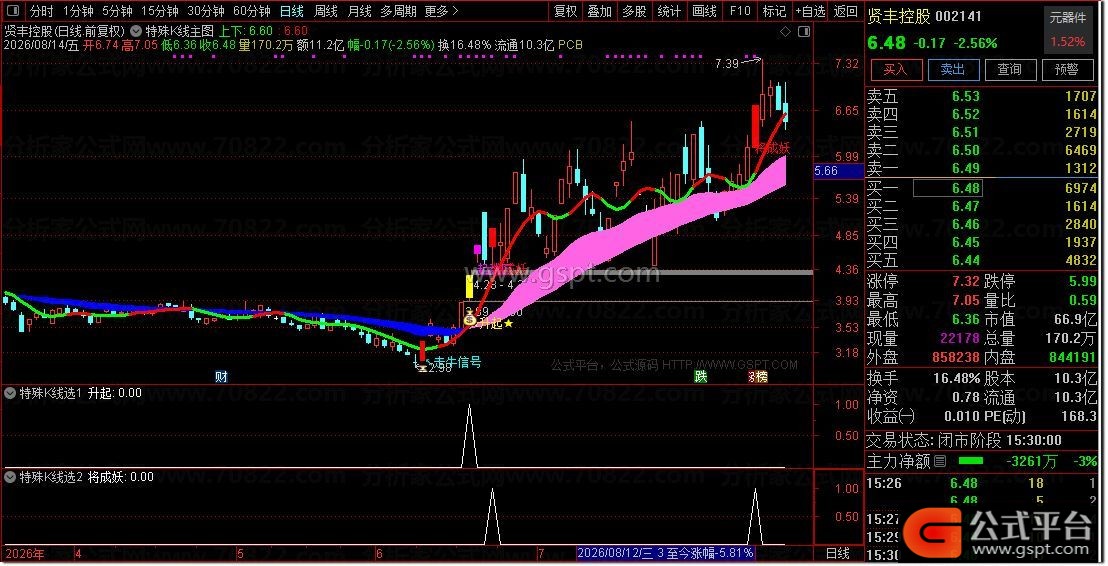1108x566 pixels.
Task: Click the 预警 alert button
Action: (x=1066, y=69)
